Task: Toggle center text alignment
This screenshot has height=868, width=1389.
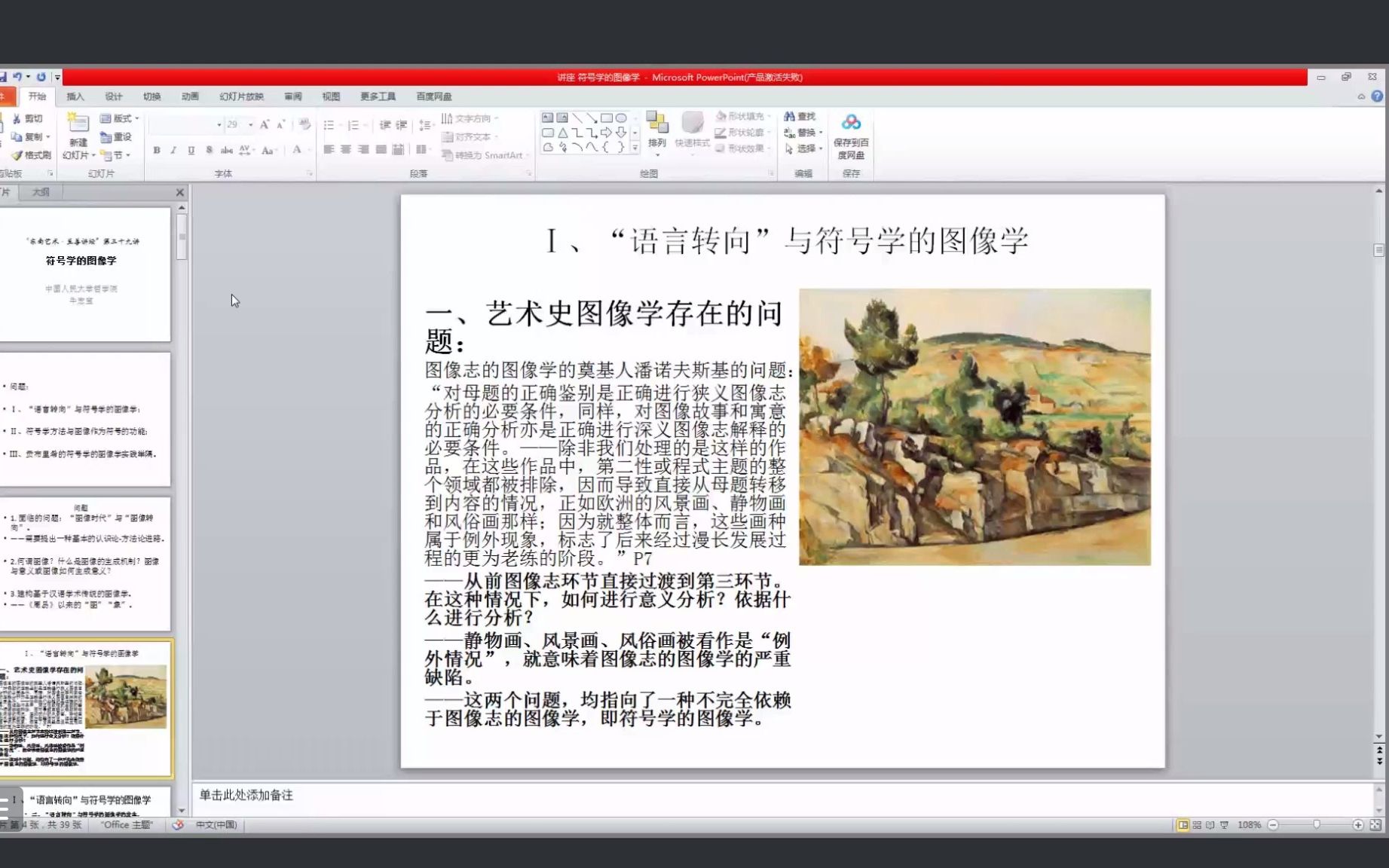Action: click(346, 150)
